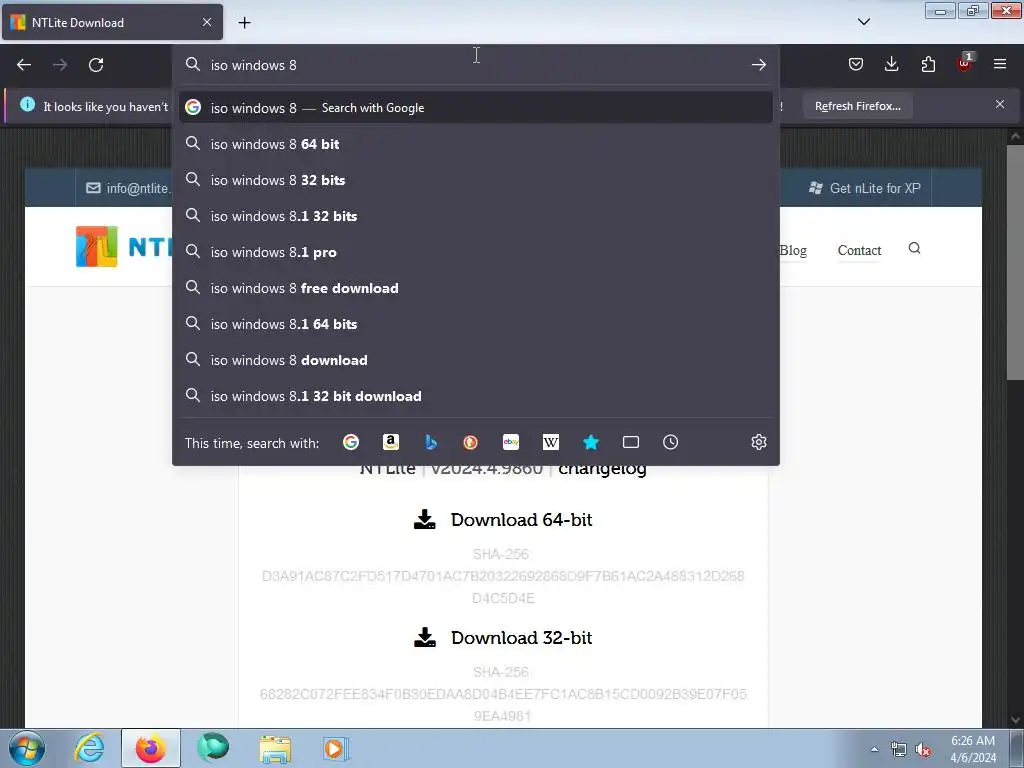
Task: Click the info@ntlite email link
Action: pyautogui.click(x=129, y=188)
